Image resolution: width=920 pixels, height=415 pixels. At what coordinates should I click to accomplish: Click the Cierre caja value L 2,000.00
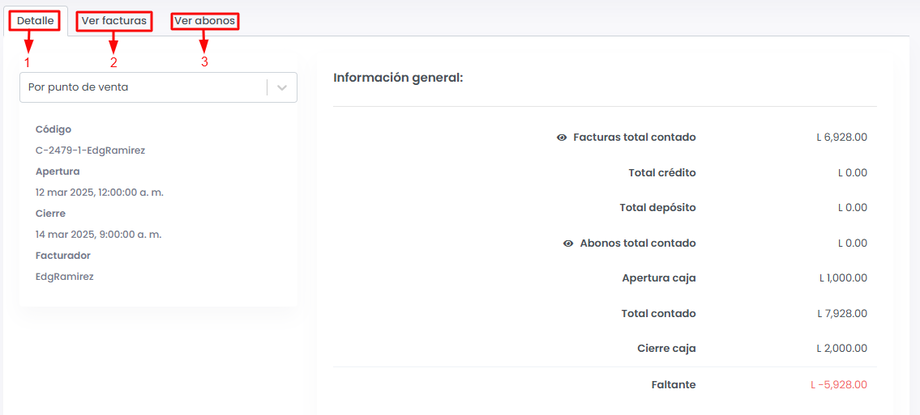[x=841, y=349]
